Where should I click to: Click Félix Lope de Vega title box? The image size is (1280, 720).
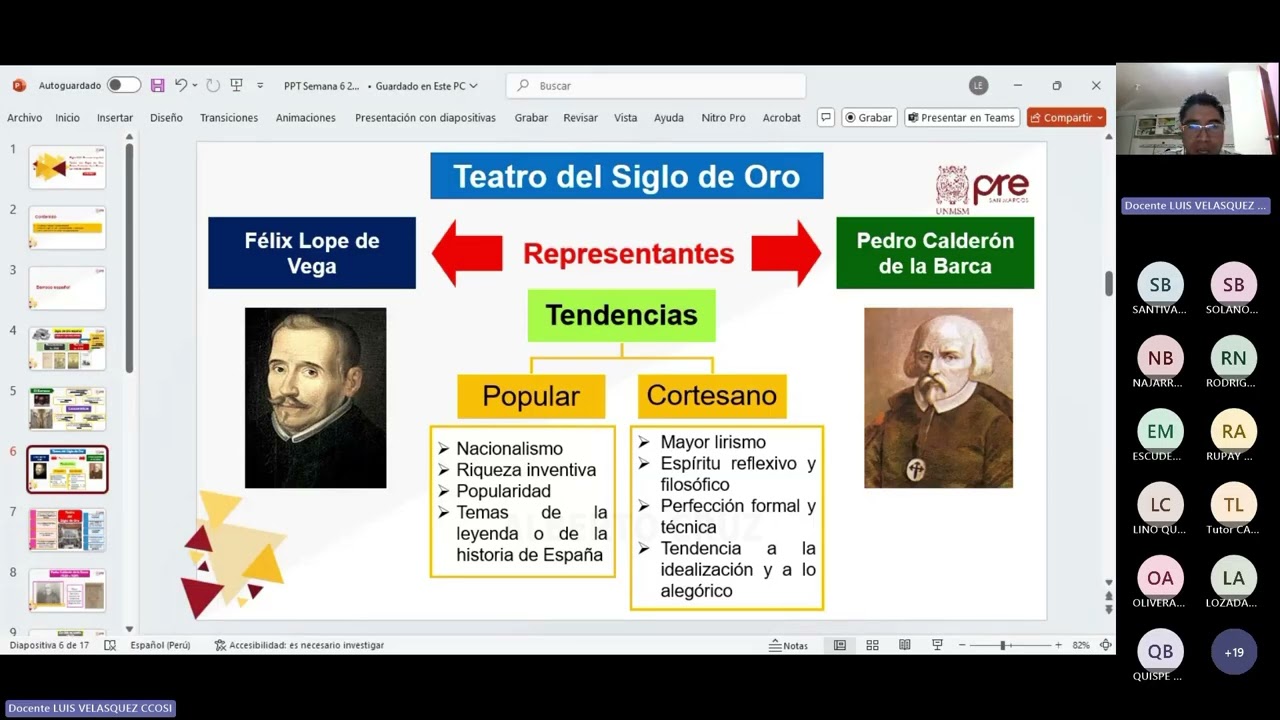[x=312, y=253]
